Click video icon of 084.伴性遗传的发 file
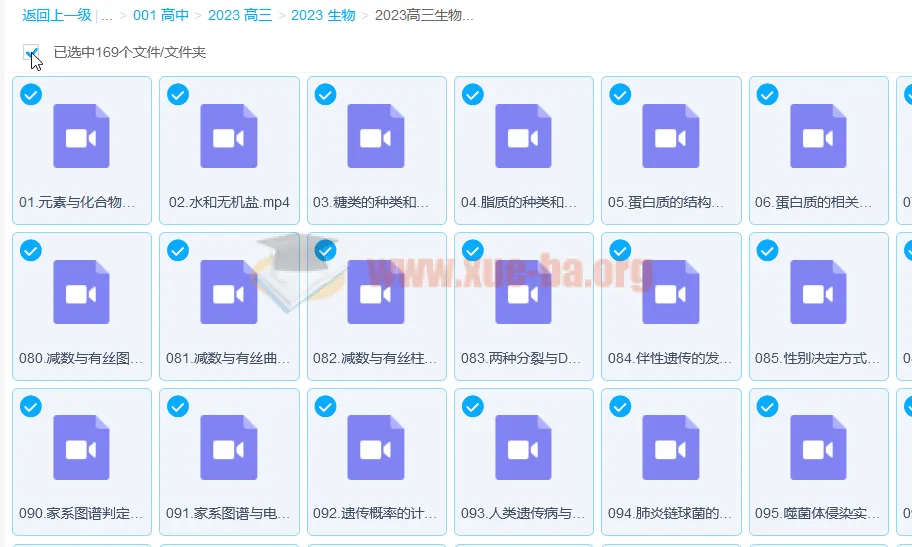The width and height of the screenshot is (912, 547). point(670,292)
